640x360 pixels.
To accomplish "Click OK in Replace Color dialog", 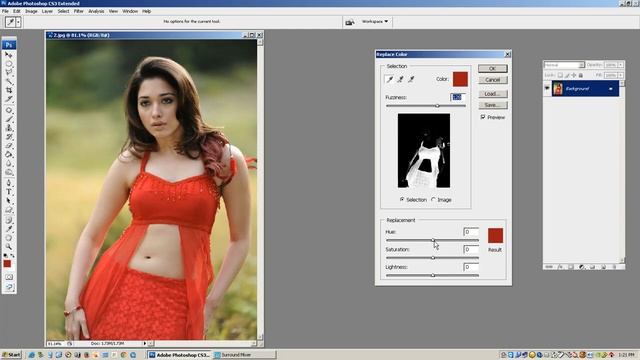I will 493,69.
